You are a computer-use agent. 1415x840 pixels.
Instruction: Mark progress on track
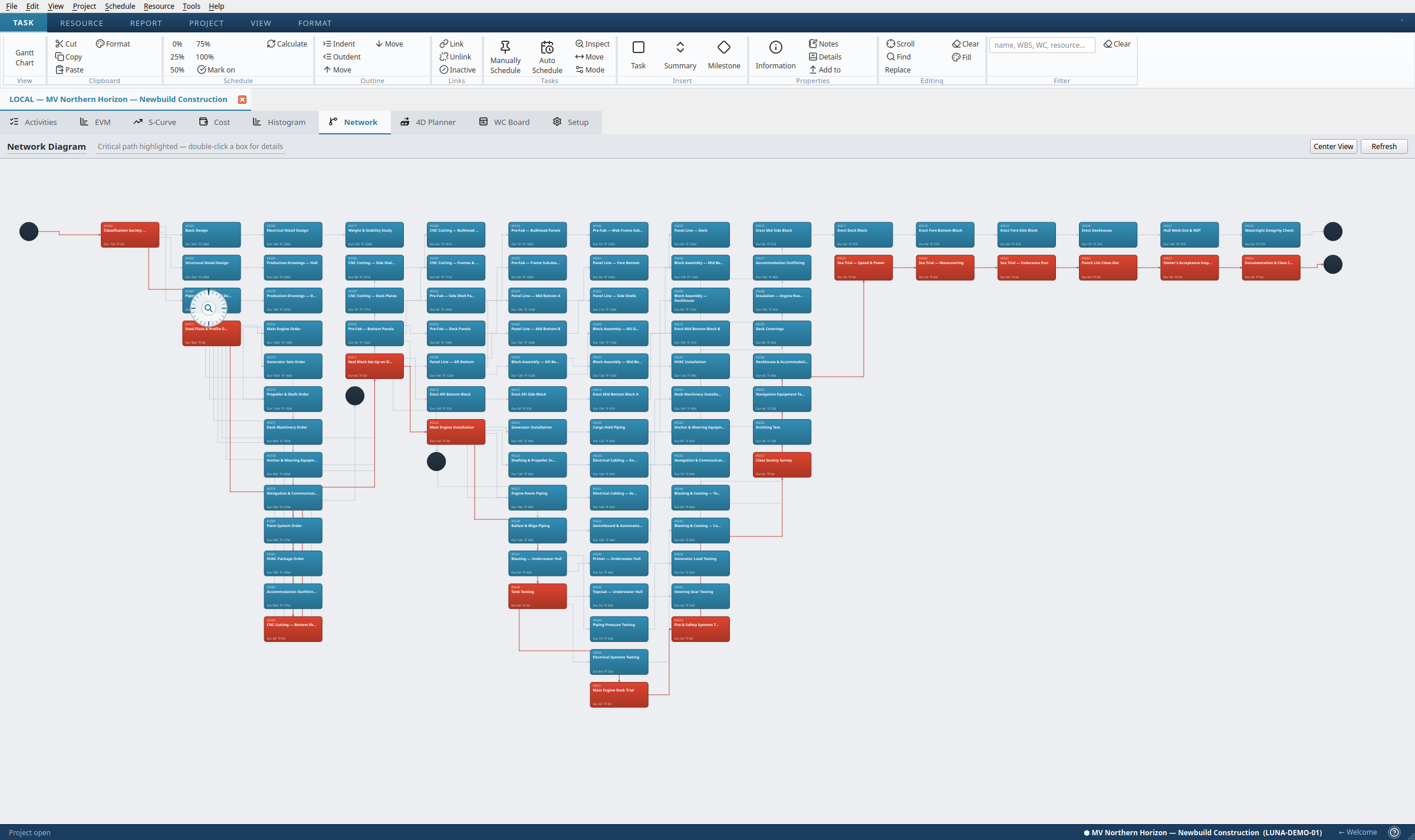point(216,70)
